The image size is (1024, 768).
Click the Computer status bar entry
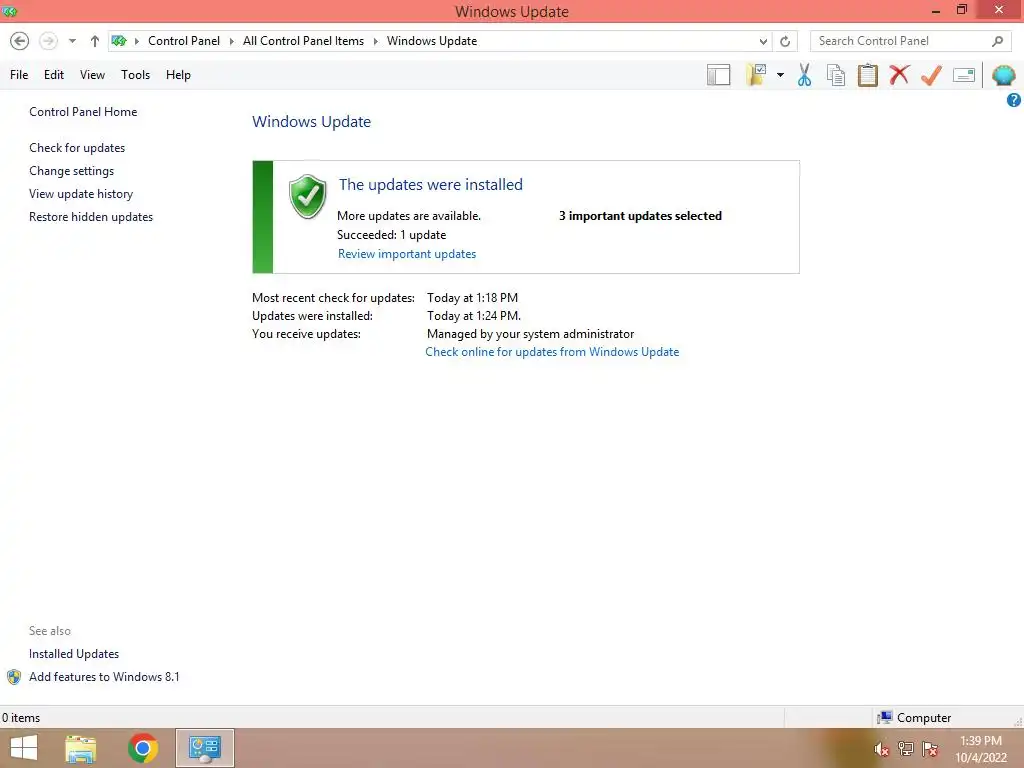(914, 718)
